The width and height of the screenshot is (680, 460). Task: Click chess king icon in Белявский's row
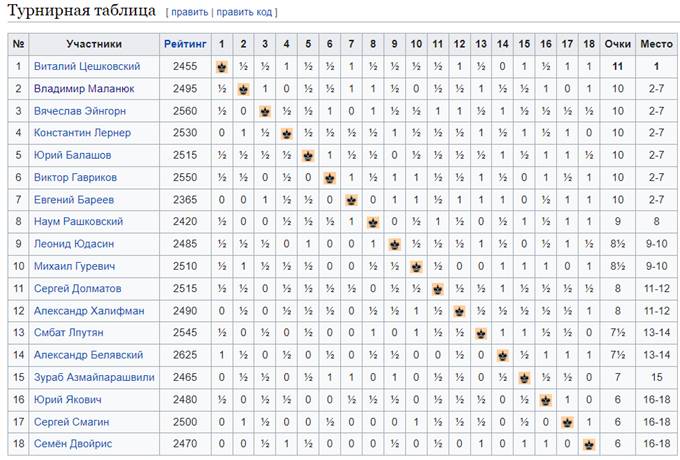click(503, 356)
